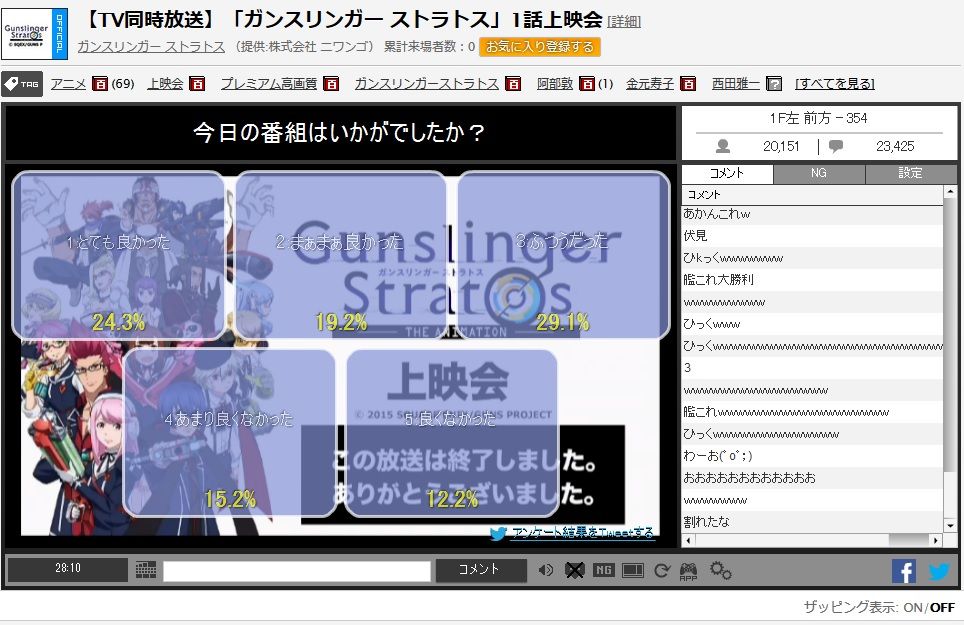Open dictionary icon next to 上映会 tag
Viewport: 964px width, 625px height.
(197, 84)
